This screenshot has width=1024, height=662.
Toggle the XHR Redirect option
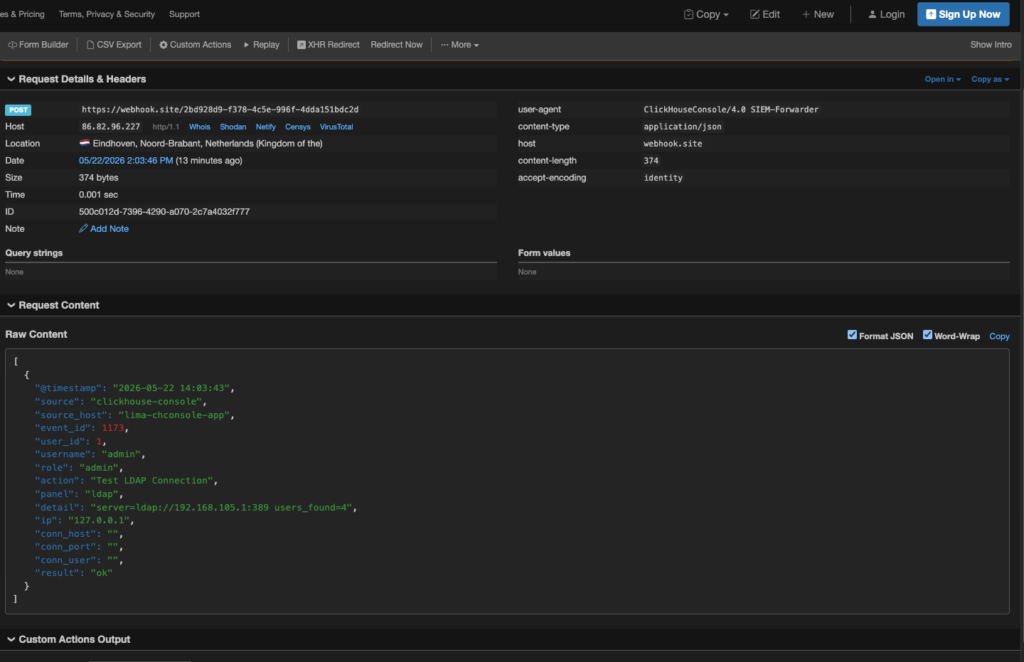coord(328,44)
